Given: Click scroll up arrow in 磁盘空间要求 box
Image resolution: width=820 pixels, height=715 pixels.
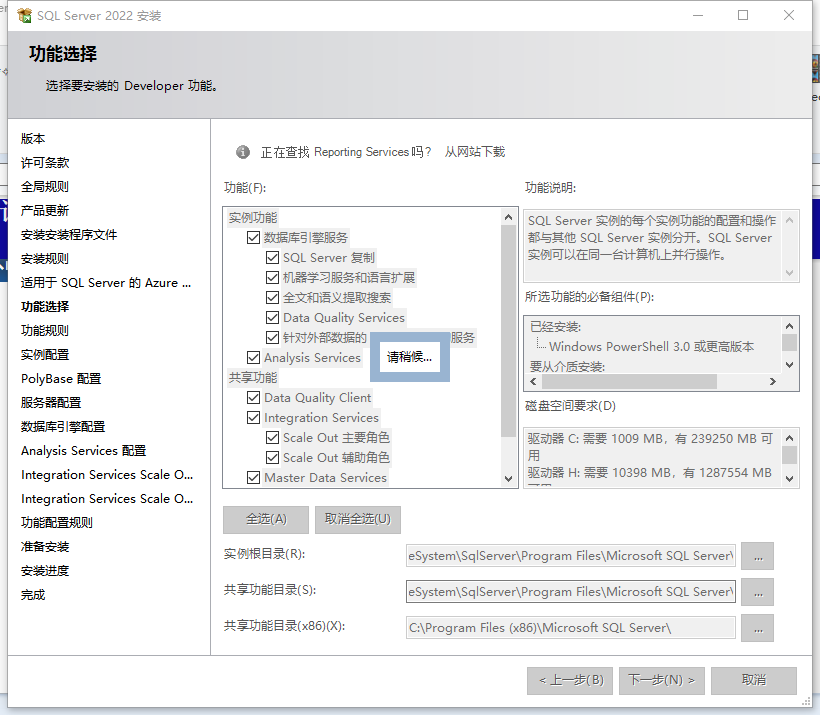Looking at the screenshot, I should [x=790, y=438].
